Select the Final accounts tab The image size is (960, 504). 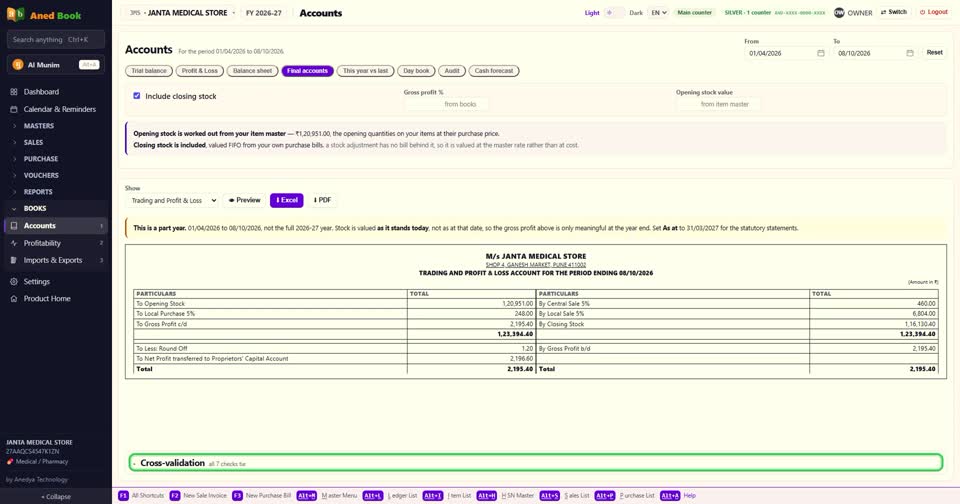(307, 71)
